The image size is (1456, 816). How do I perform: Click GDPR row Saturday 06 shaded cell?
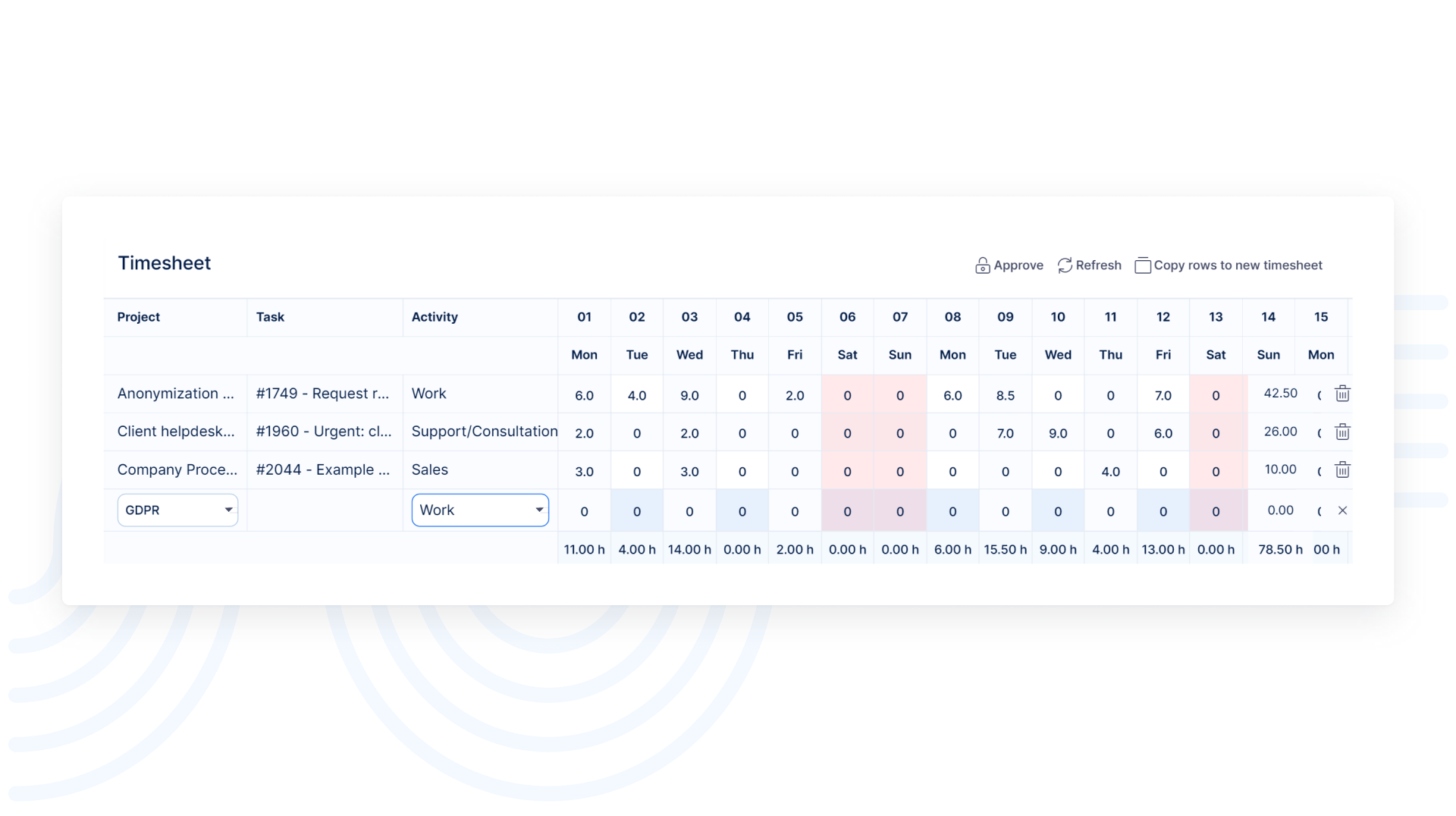pyautogui.click(x=847, y=511)
